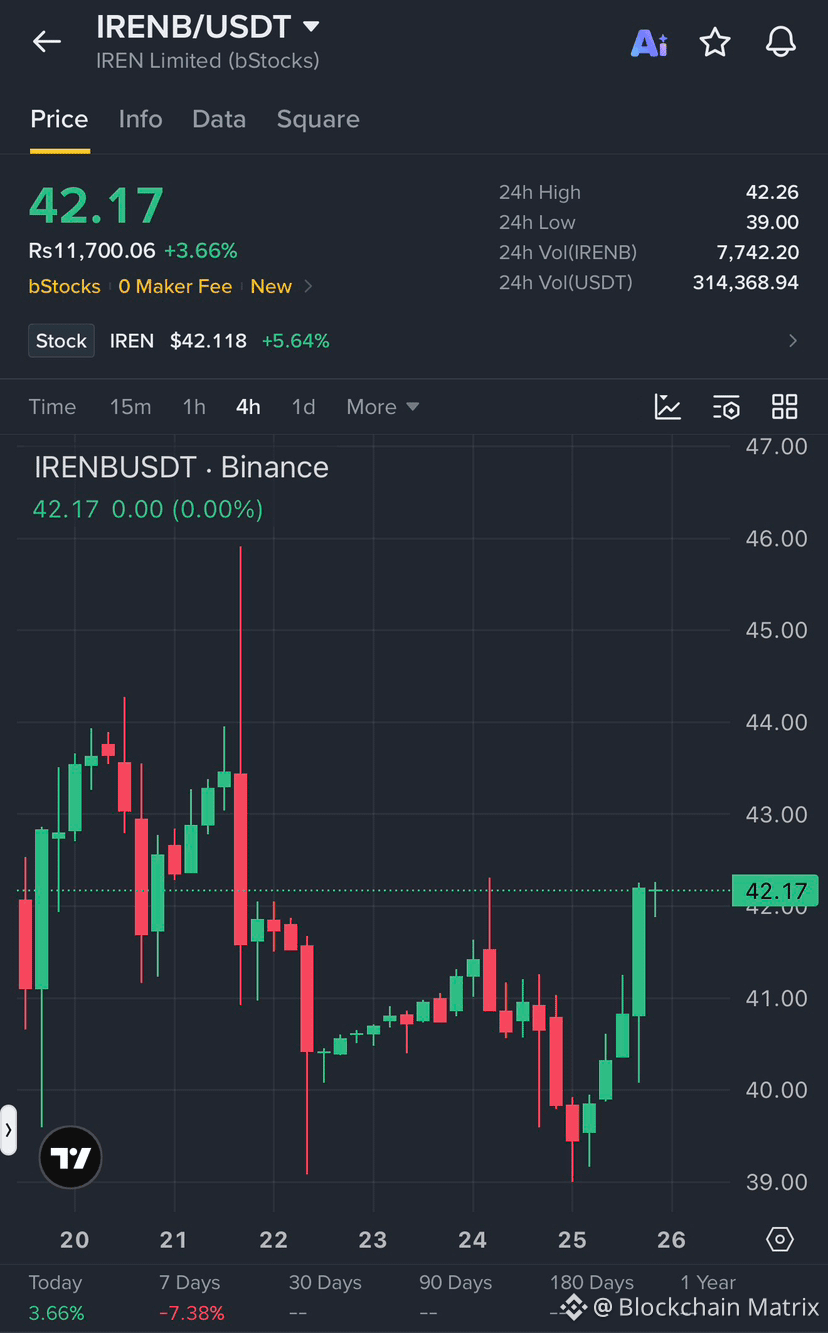Select the 15m interval
This screenshot has width=828, height=1333.
coord(130,407)
